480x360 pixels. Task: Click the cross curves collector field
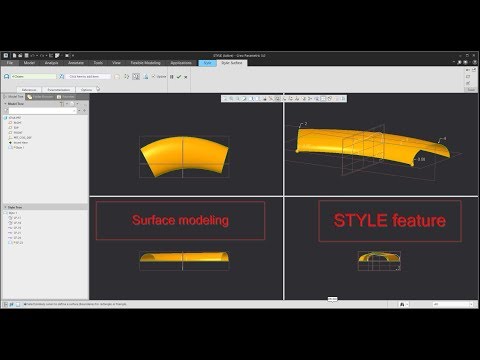click(x=88, y=76)
